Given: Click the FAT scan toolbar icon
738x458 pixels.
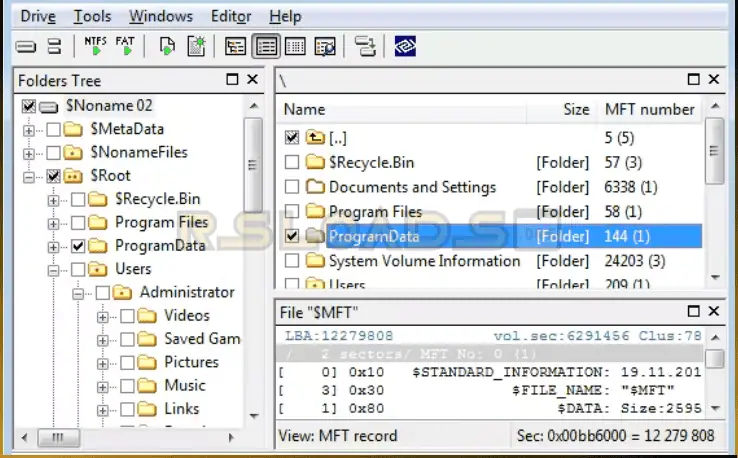Looking at the screenshot, I should coord(125,46).
